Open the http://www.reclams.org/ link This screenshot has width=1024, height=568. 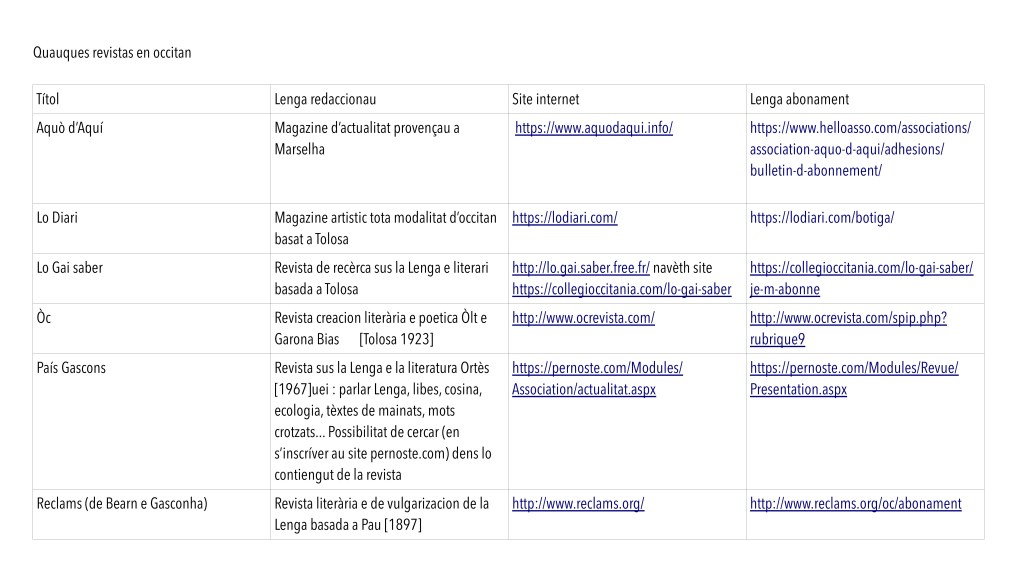click(578, 504)
